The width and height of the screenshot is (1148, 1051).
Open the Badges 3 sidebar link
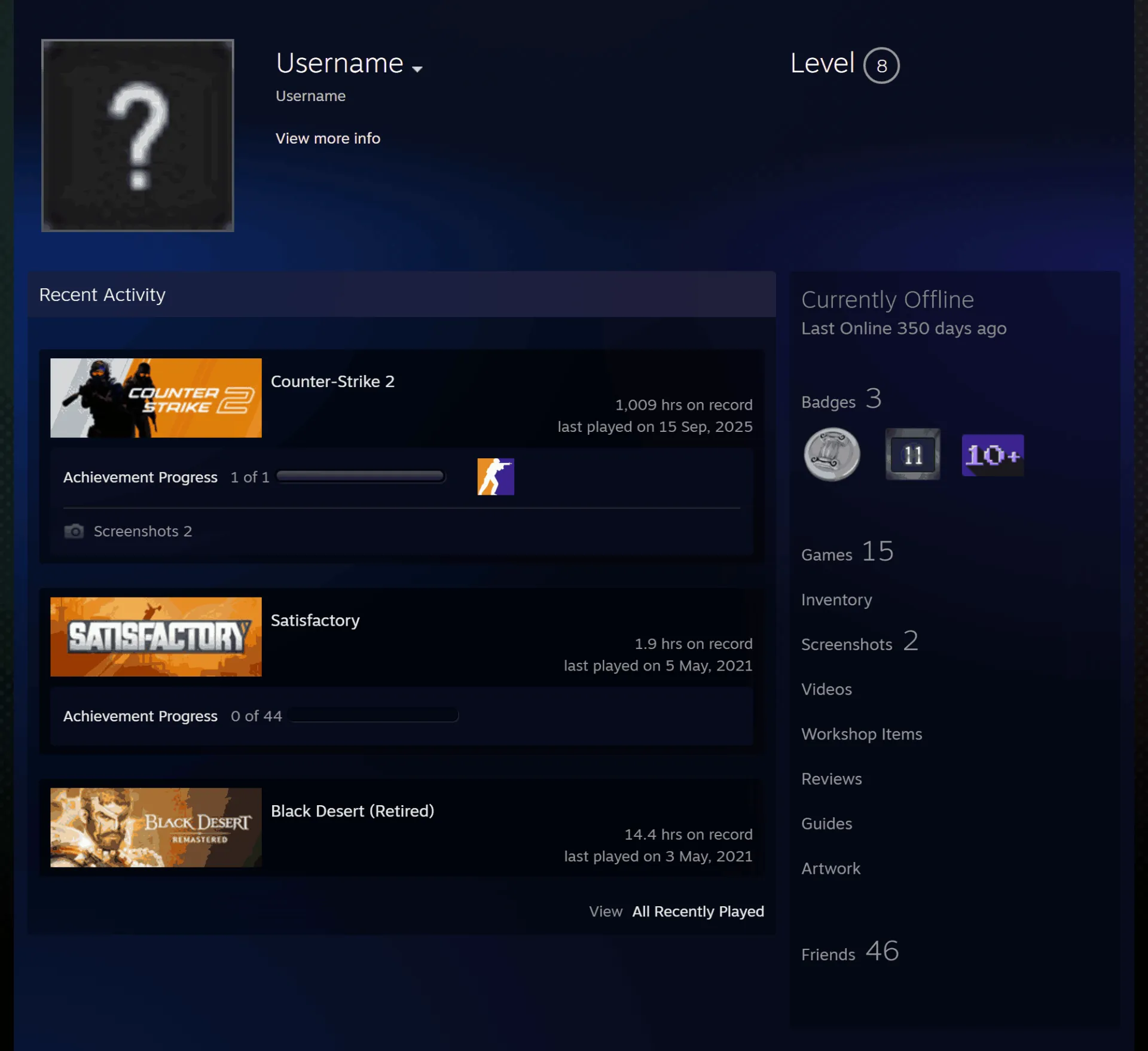(x=841, y=399)
